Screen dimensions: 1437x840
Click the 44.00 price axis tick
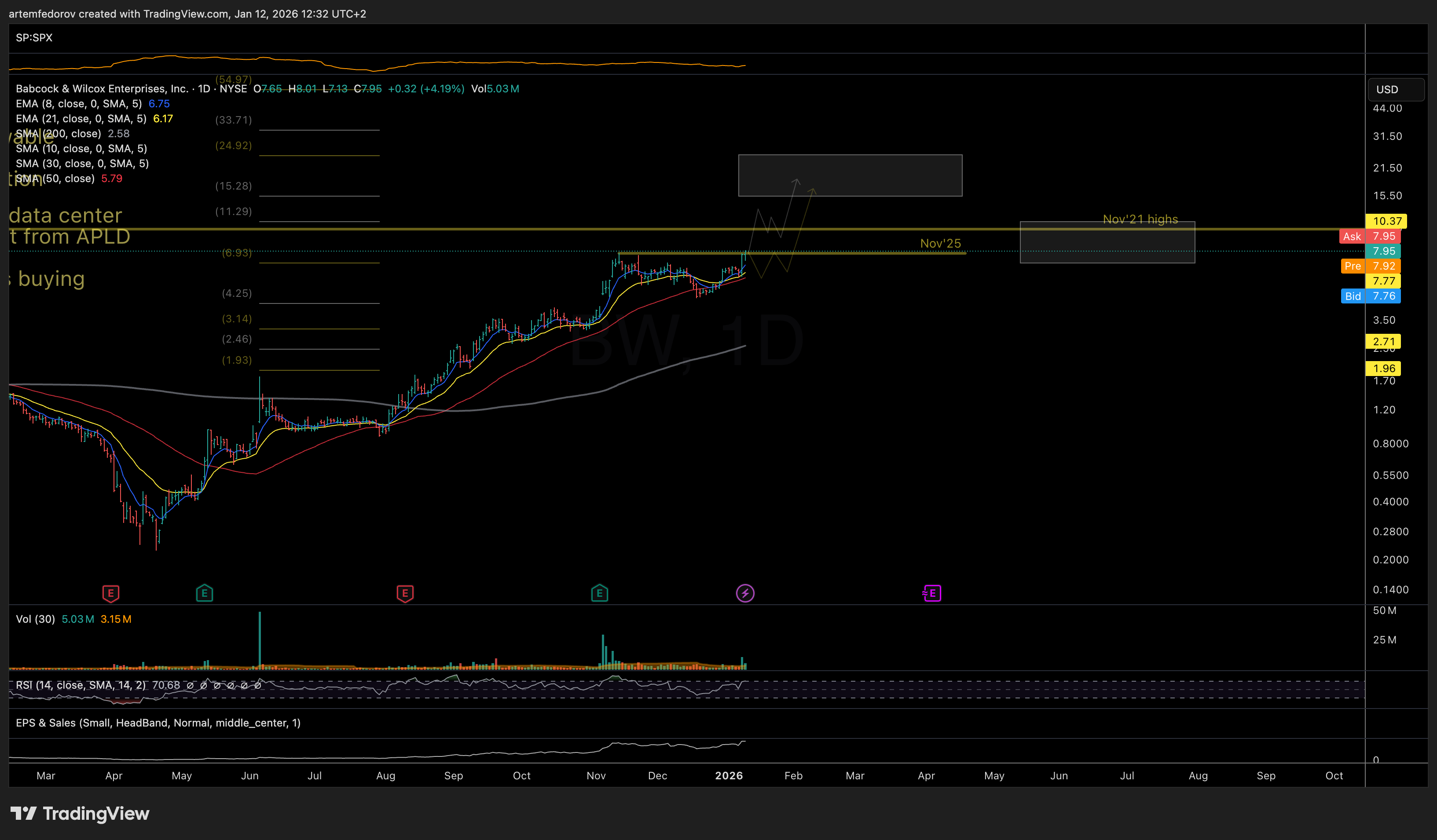coord(1387,108)
